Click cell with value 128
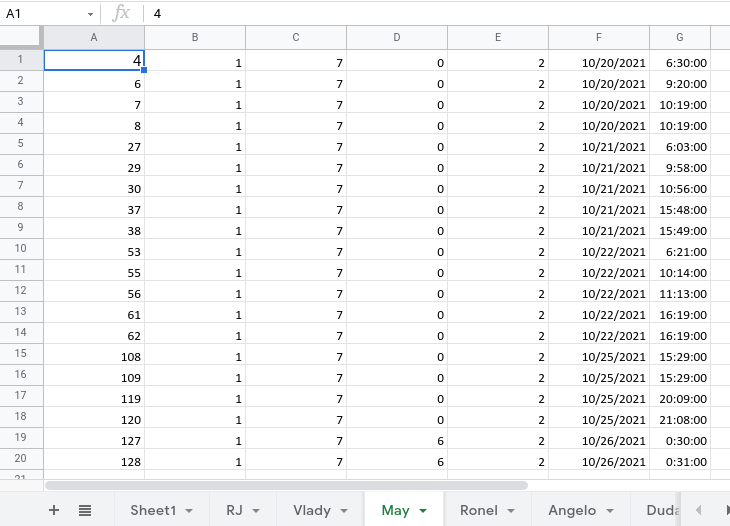 [94, 459]
